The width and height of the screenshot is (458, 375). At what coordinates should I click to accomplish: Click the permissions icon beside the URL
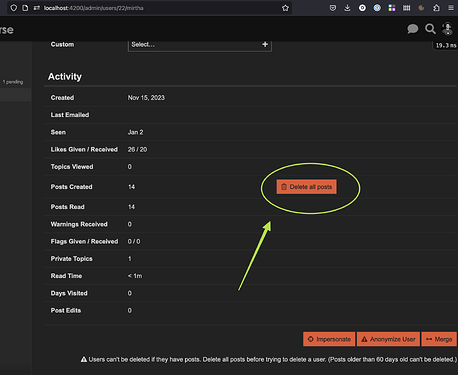[x=37, y=8]
